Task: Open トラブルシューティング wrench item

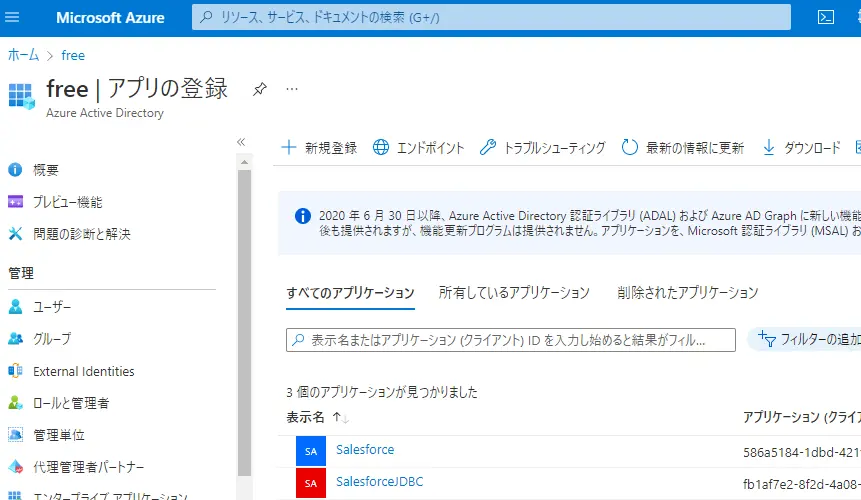Action: point(543,148)
